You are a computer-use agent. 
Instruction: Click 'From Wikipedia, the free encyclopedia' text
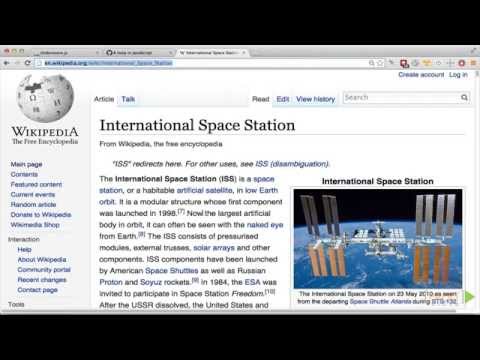click(161, 144)
